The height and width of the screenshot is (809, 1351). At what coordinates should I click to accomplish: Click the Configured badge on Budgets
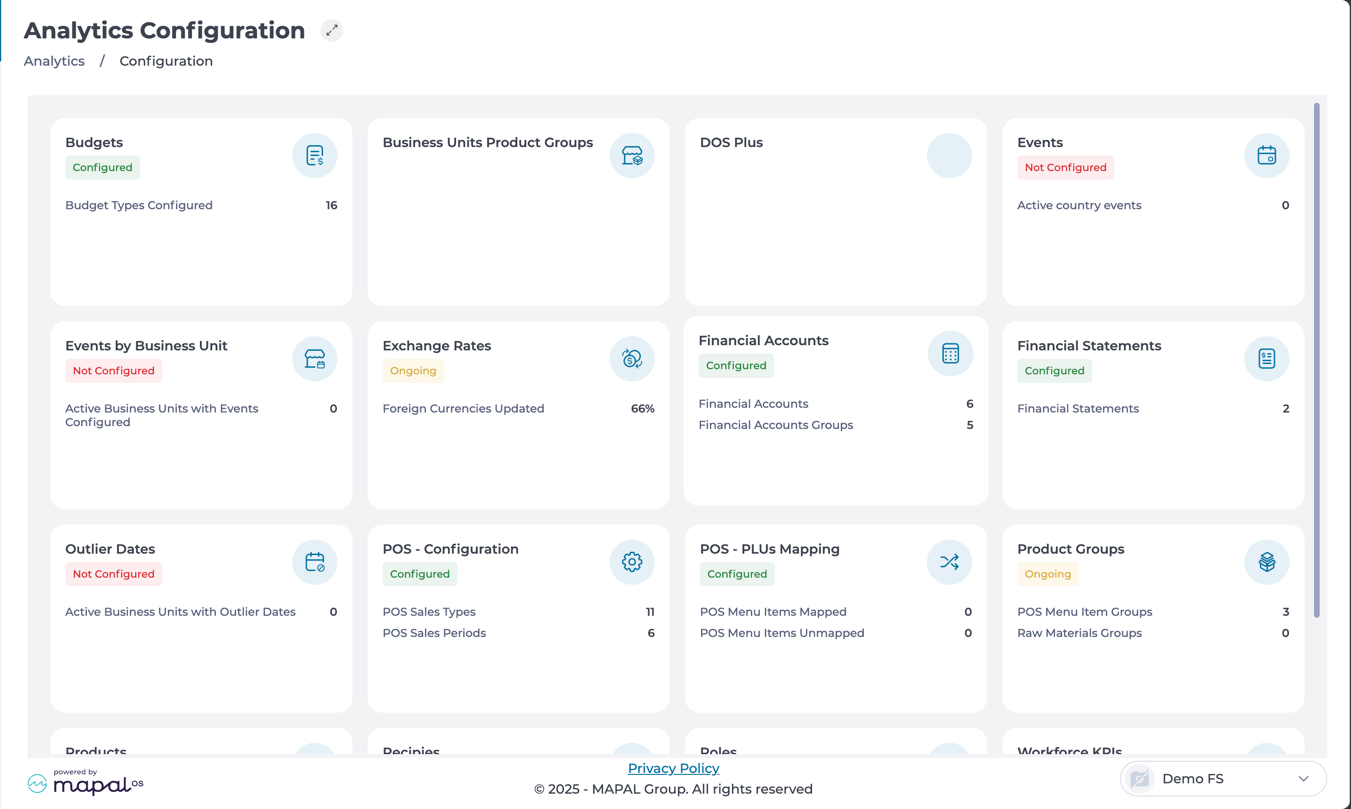click(103, 168)
